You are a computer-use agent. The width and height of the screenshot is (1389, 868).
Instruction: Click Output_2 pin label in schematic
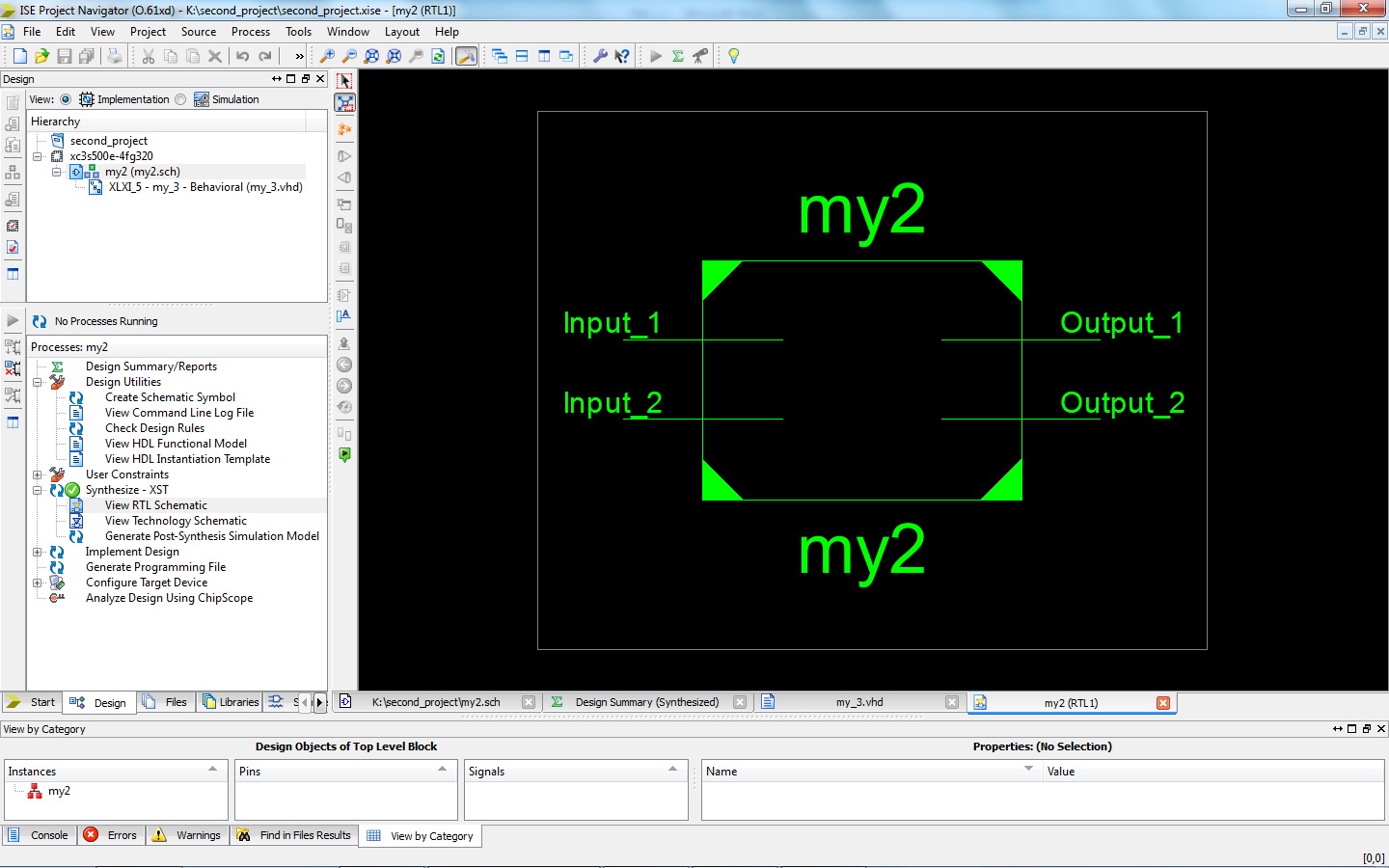1122,402
